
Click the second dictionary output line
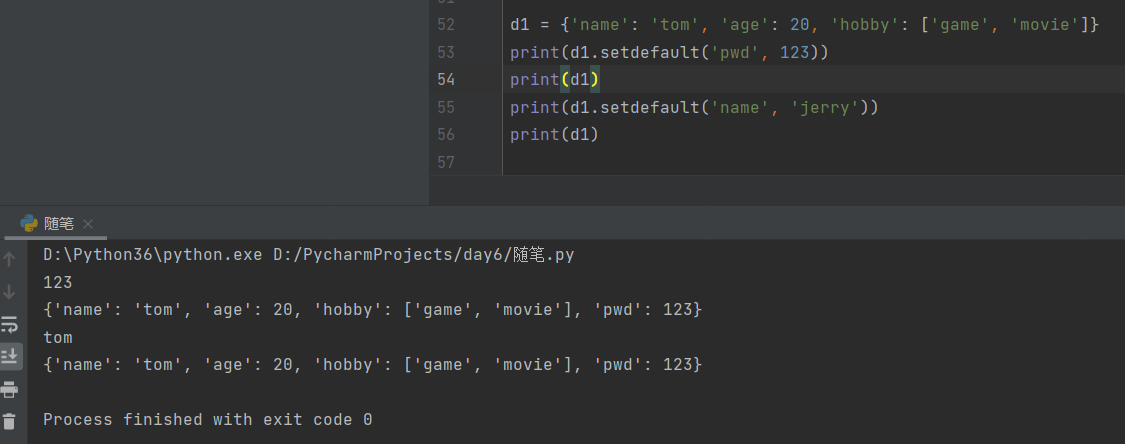[x=372, y=364]
